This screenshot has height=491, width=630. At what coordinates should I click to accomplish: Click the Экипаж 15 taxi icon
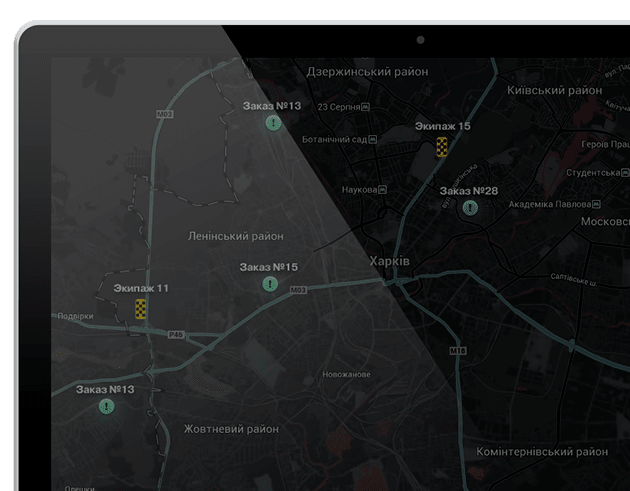tap(441, 147)
